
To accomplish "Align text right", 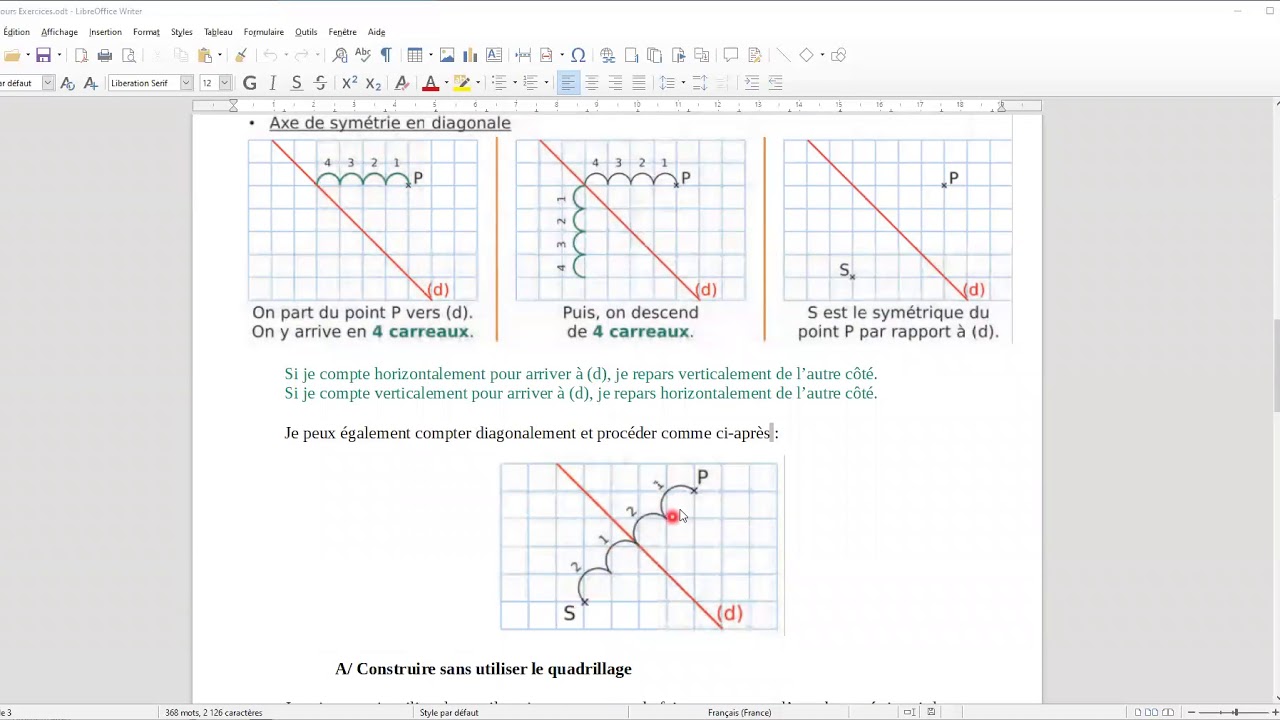I will coord(615,83).
